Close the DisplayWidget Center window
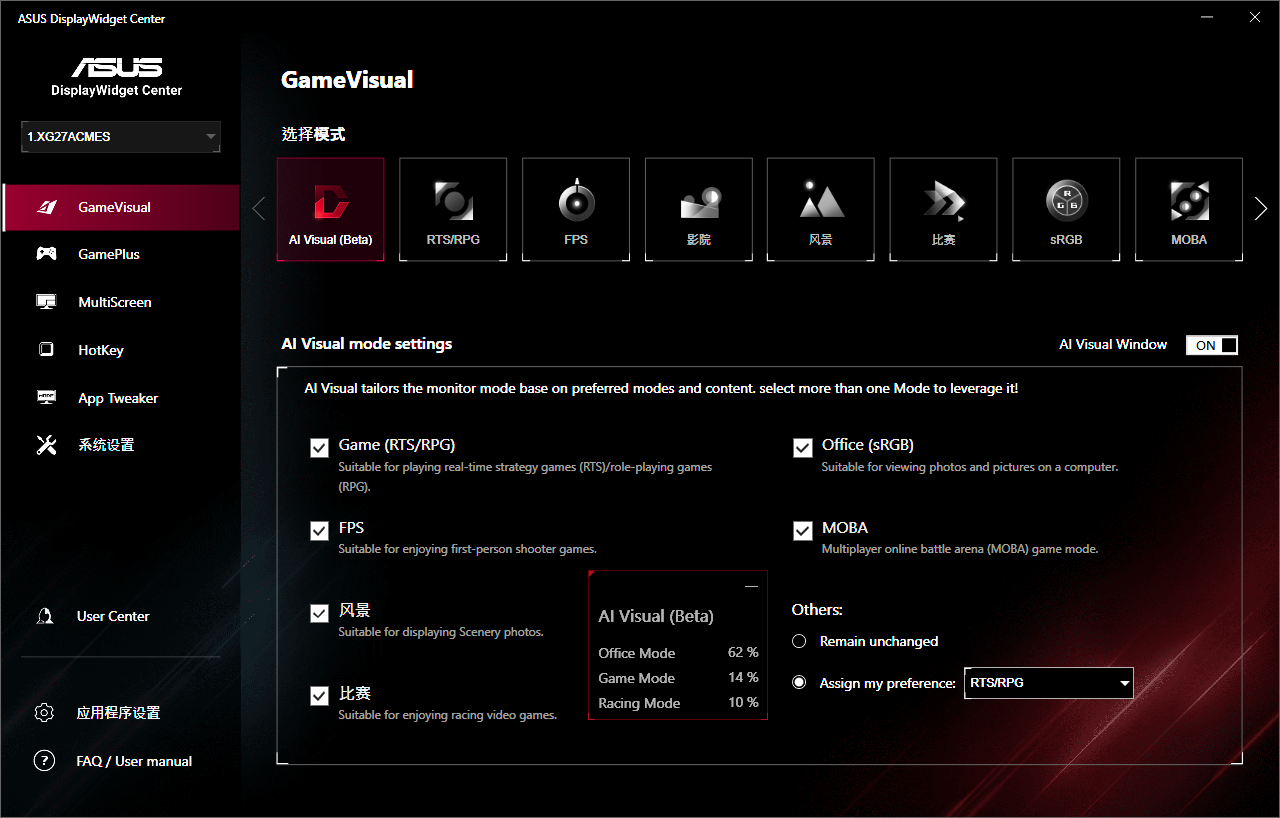This screenshot has width=1280, height=818. 1255,17
